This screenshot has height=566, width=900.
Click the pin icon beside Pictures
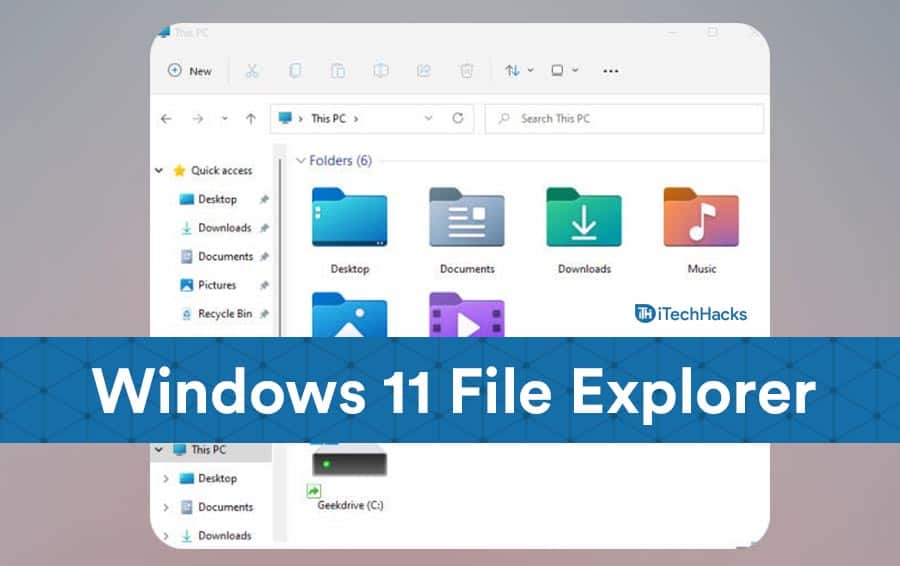[x=264, y=285]
